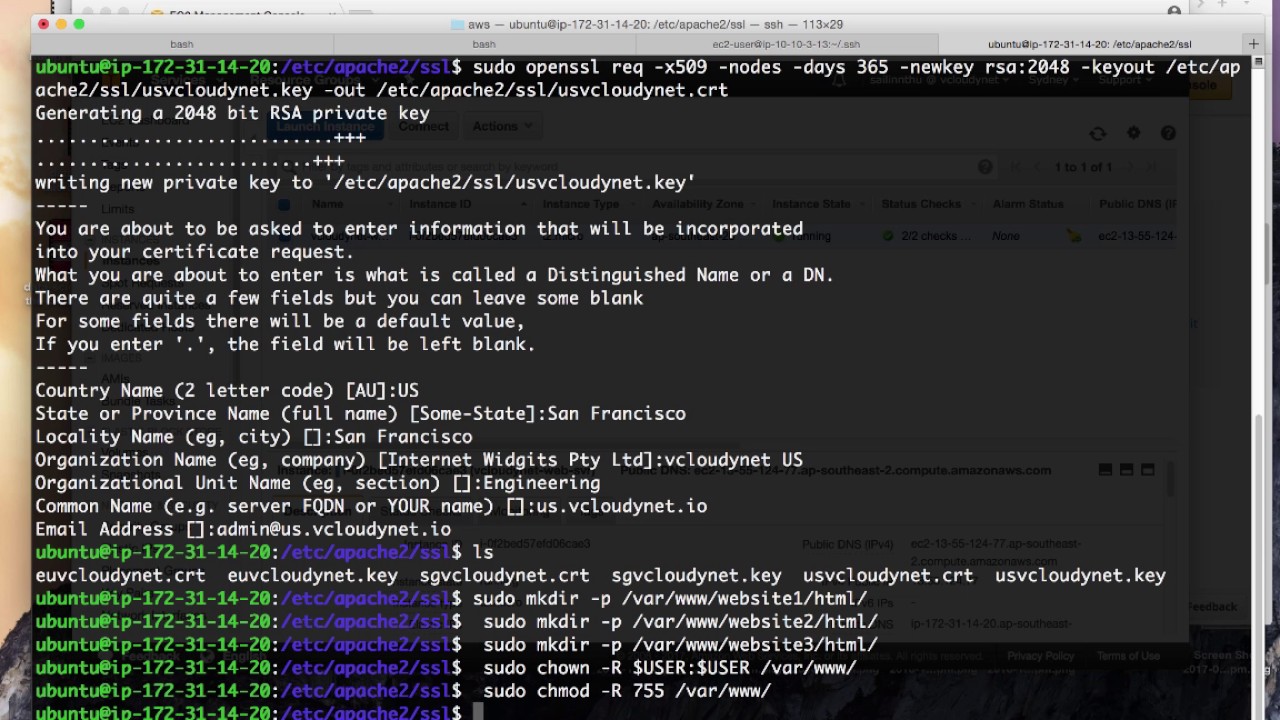This screenshot has width=1280, height=720.
Task: Click the 'sudo chmod -R 755 /var/www/' command
Action: (627, 691)
